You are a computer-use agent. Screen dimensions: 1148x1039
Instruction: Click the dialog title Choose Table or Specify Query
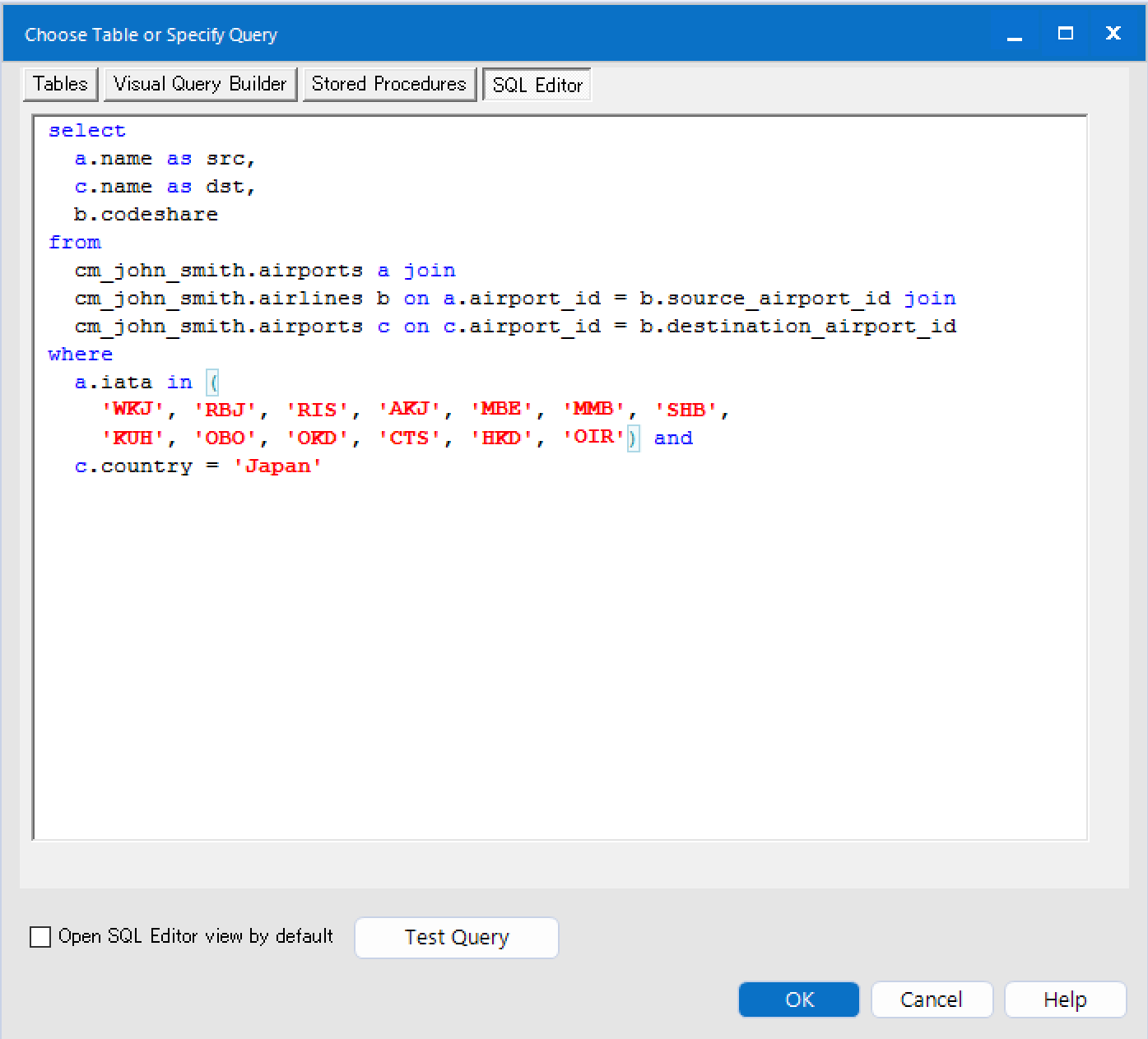tap(151, 34)
